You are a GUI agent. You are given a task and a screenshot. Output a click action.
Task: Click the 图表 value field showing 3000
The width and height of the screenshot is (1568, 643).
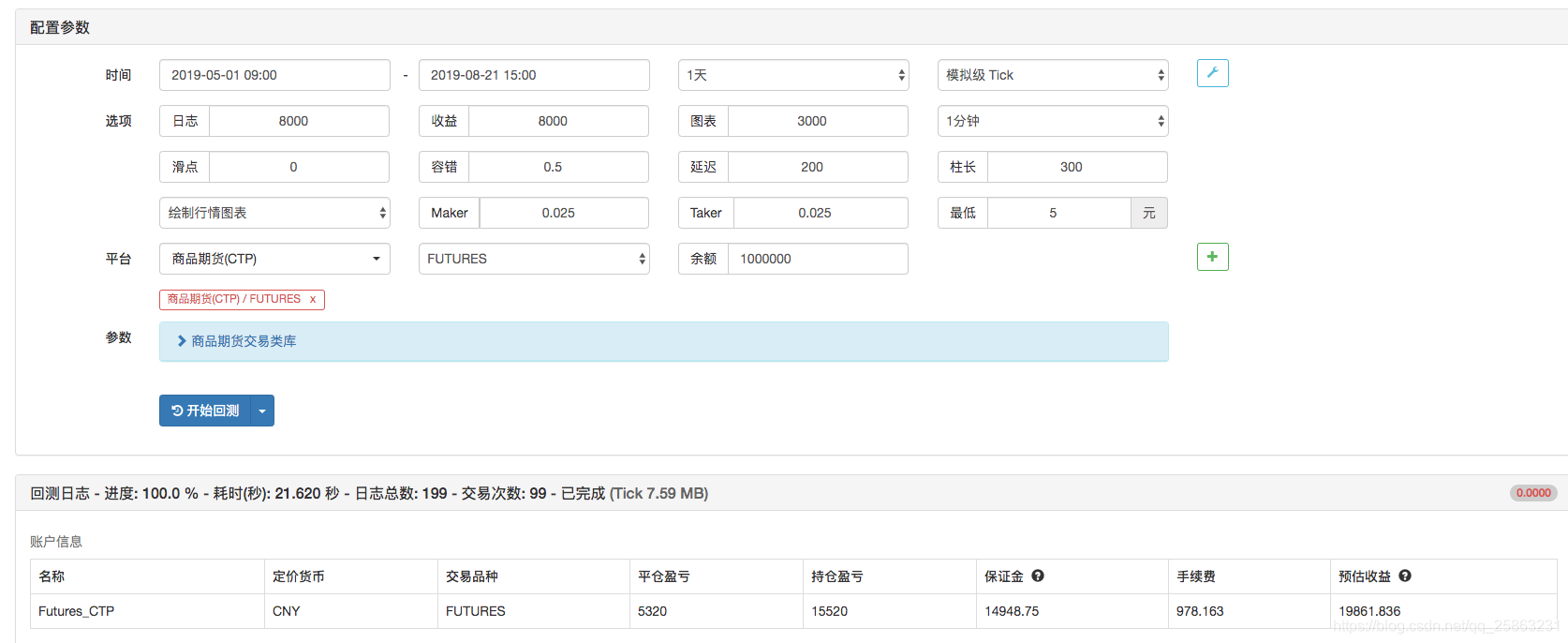click(818, 121)
